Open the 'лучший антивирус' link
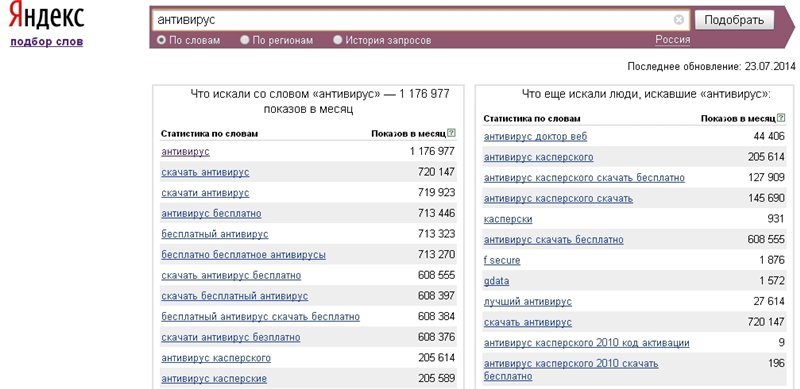 click(x=528, y=302)
